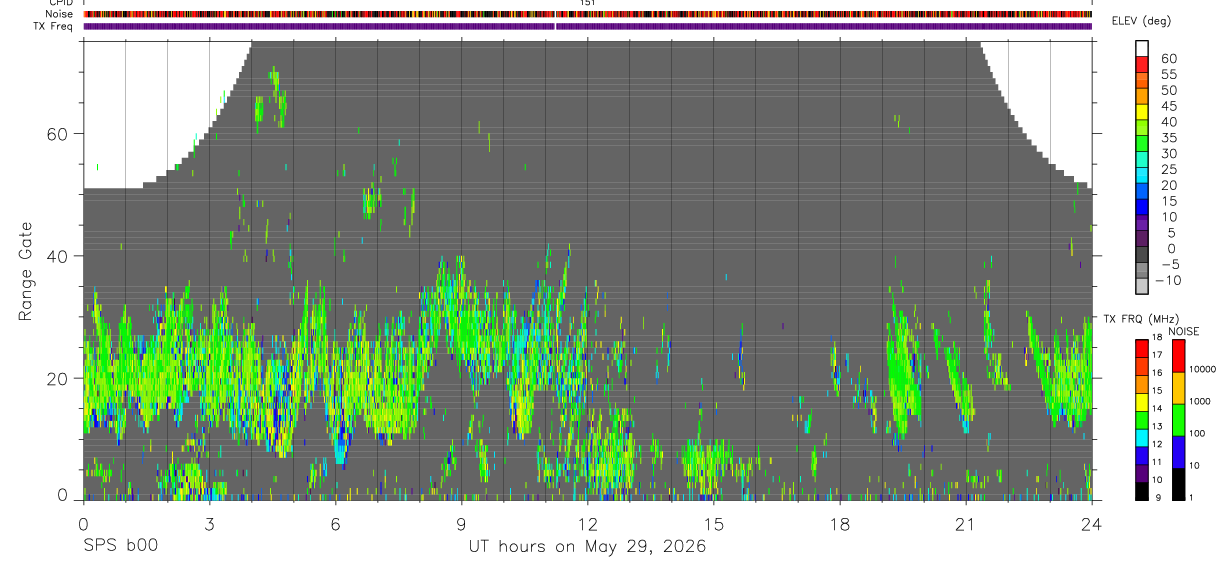
Task: Click the SPS b00 beam label
Action: point(120,546)
